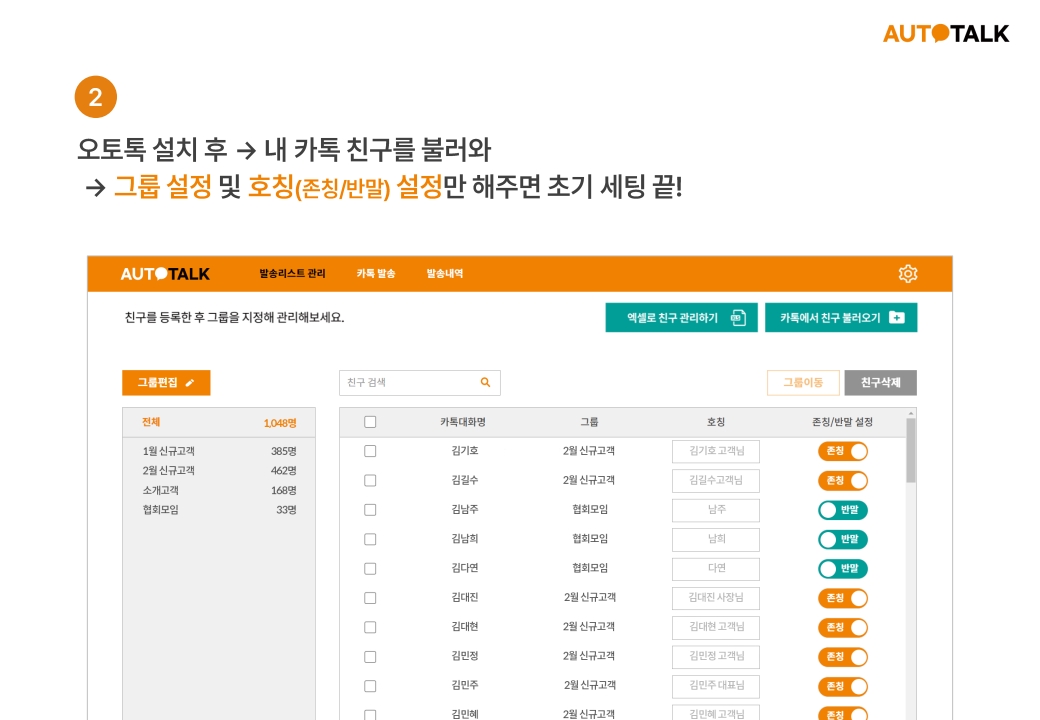Open settings via the gear icon
Viewport: 1040px width, 720px height.
click(x=907, y=274)
